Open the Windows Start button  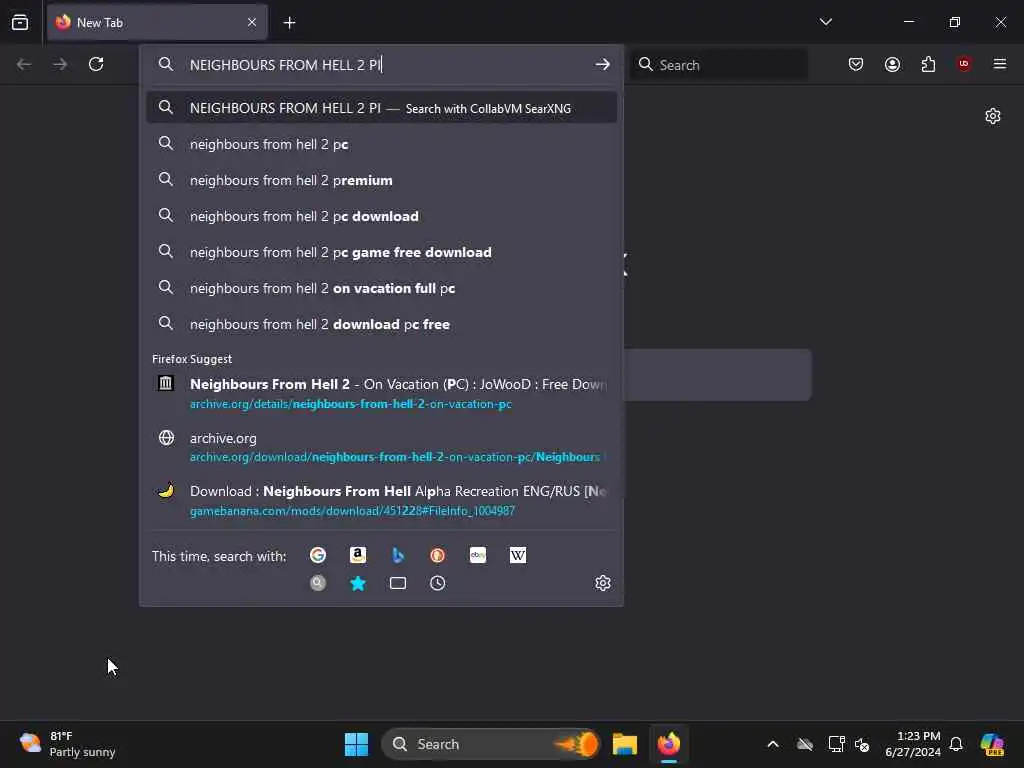click(357, 744)
